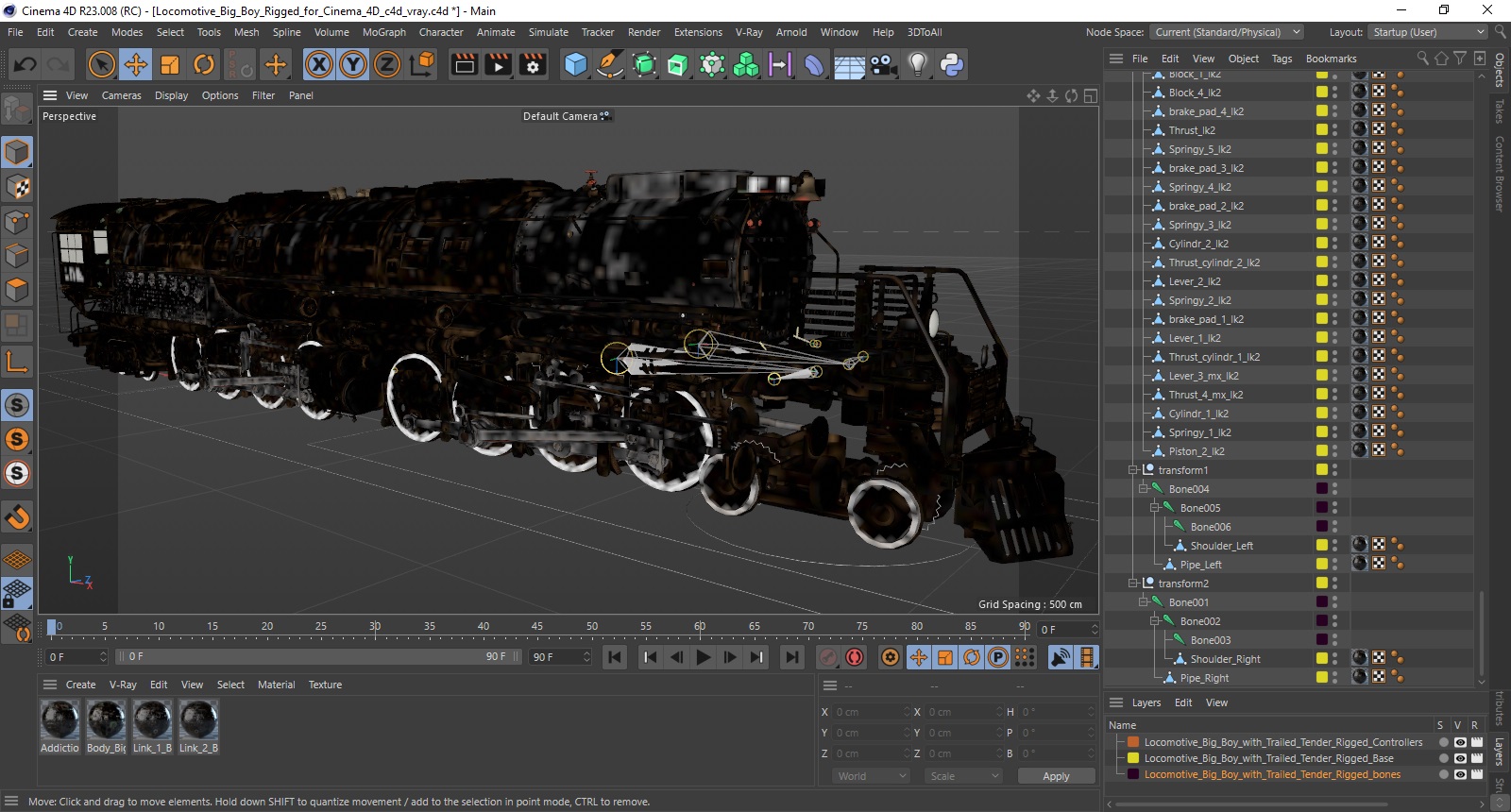The image size is (1511, 812).
Task: Toggle sound playback icon in timeline
Action: (1061, 657)
